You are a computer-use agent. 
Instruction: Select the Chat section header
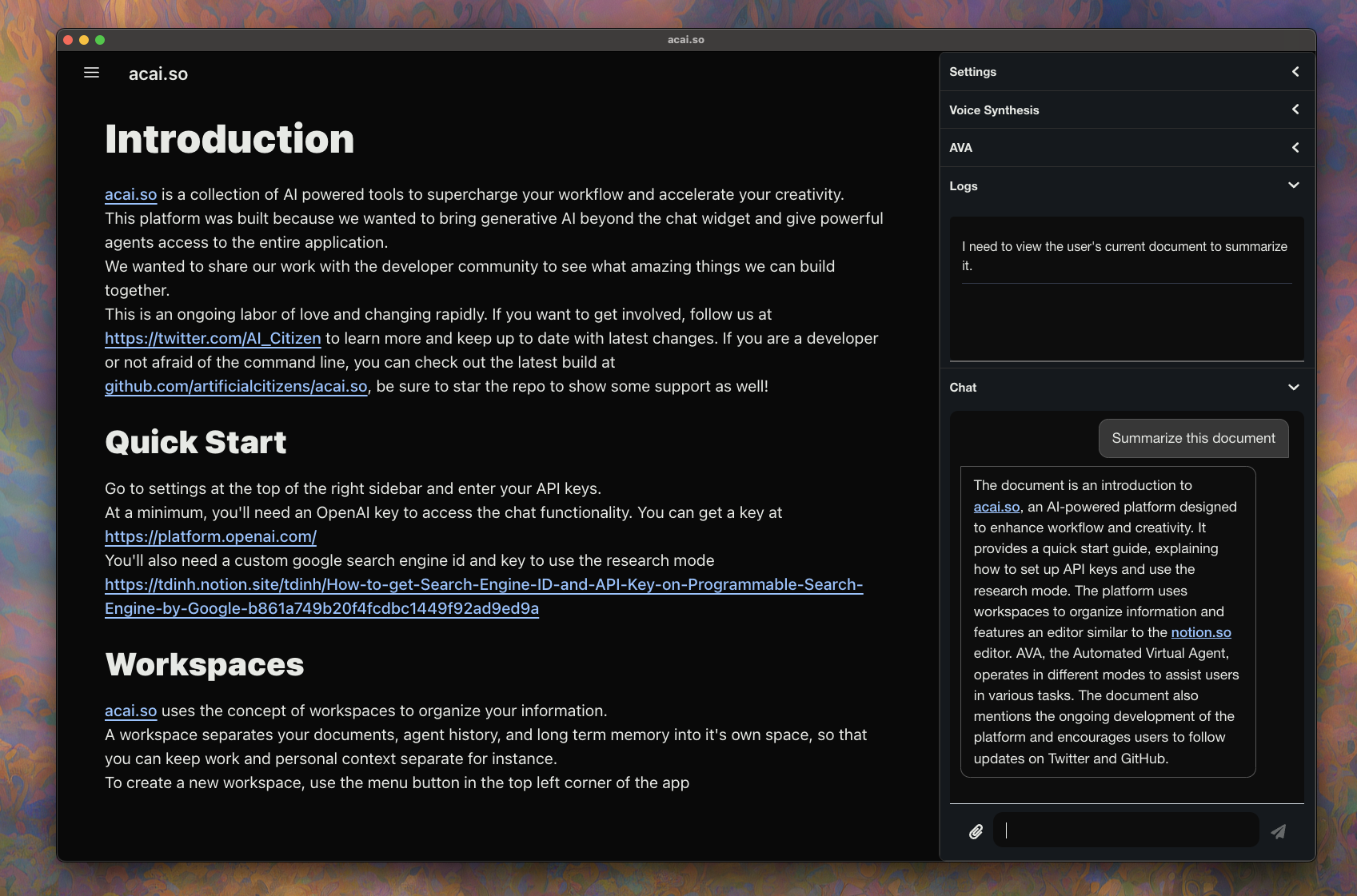pyautogui.click(x=1128, y=388)
